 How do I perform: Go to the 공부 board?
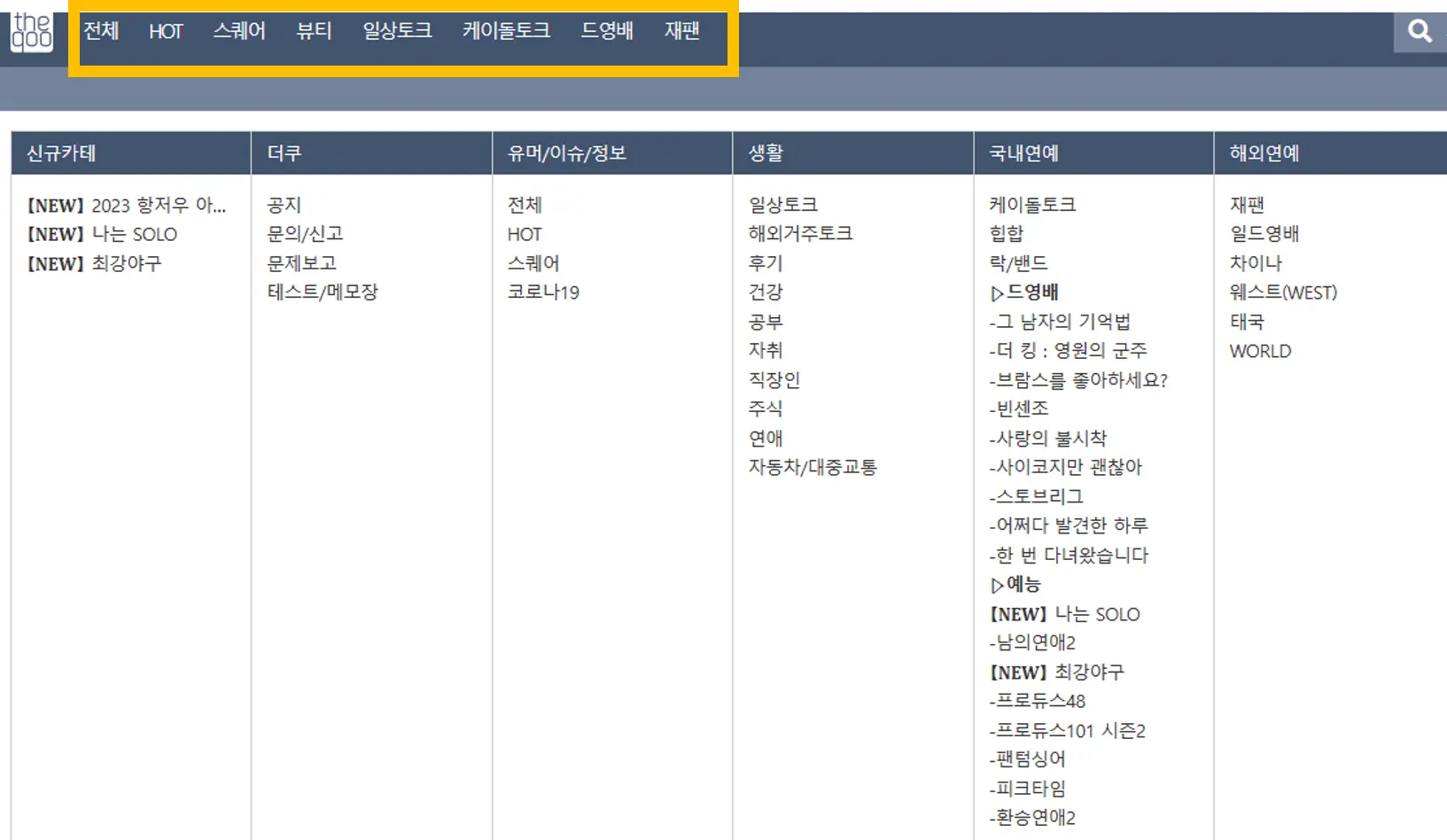(x=766, y=322)
